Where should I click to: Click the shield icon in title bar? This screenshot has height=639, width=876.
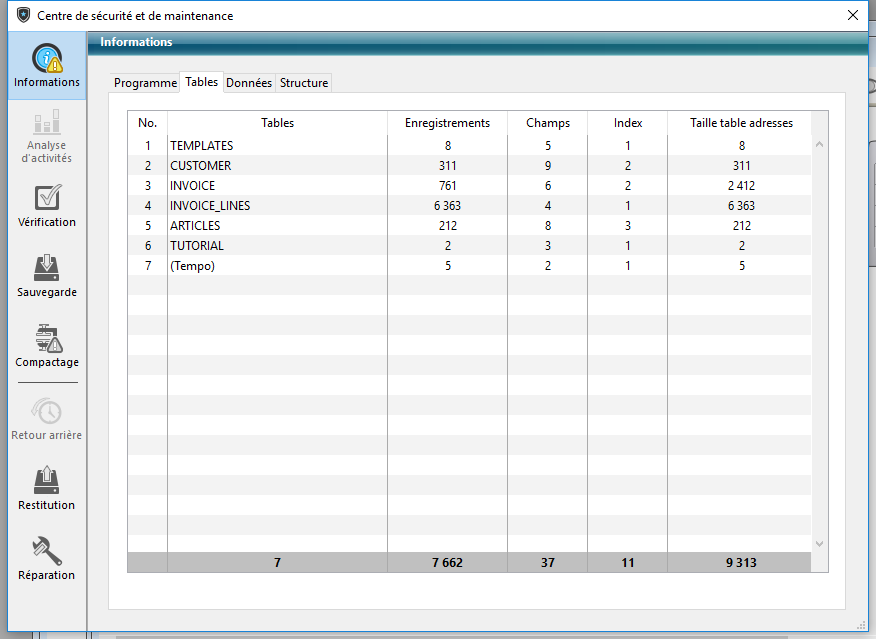(x=23, y=15)
